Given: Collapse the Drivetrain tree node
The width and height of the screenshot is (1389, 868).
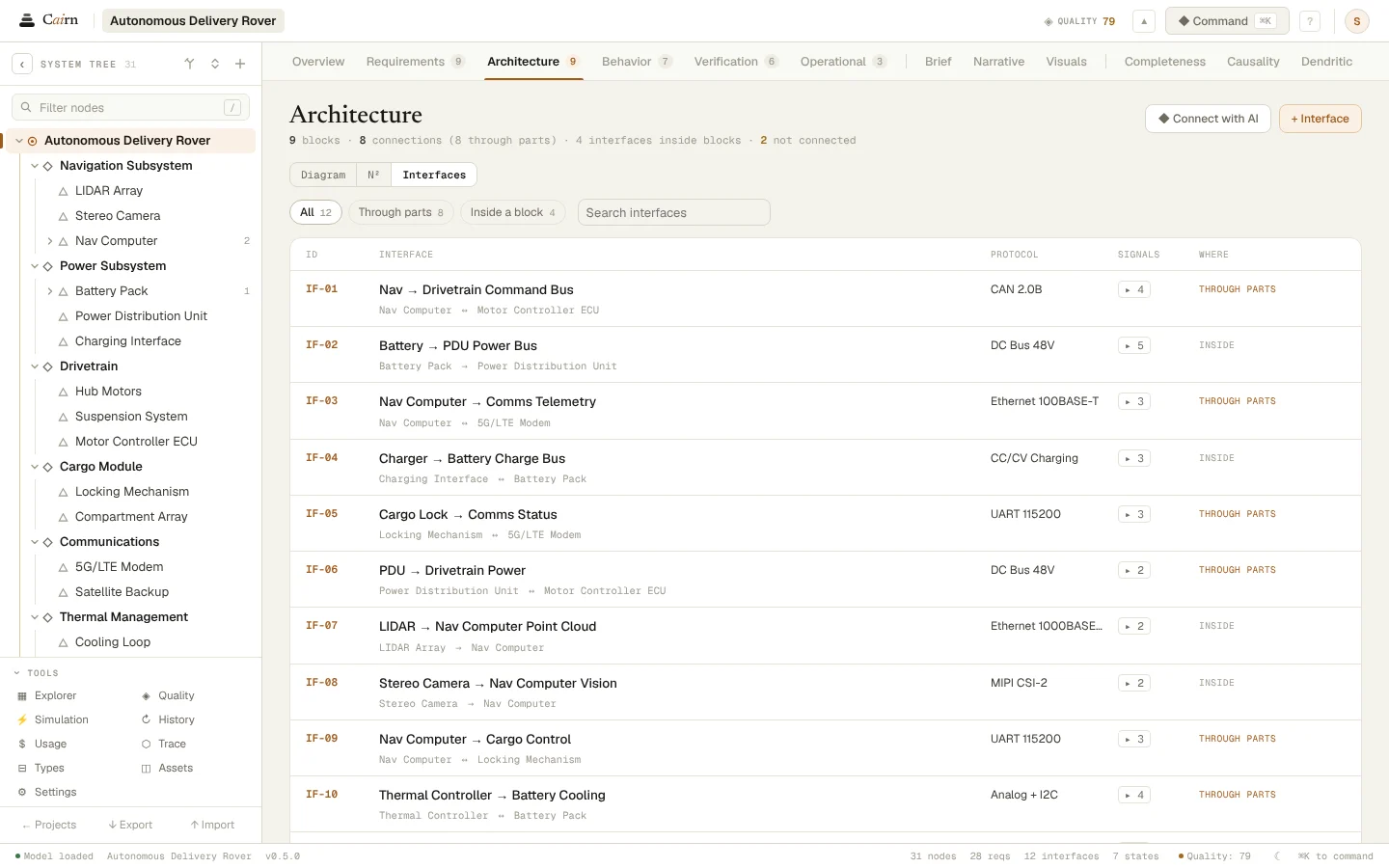Looking at the screenshot, I should click(35, 366).
